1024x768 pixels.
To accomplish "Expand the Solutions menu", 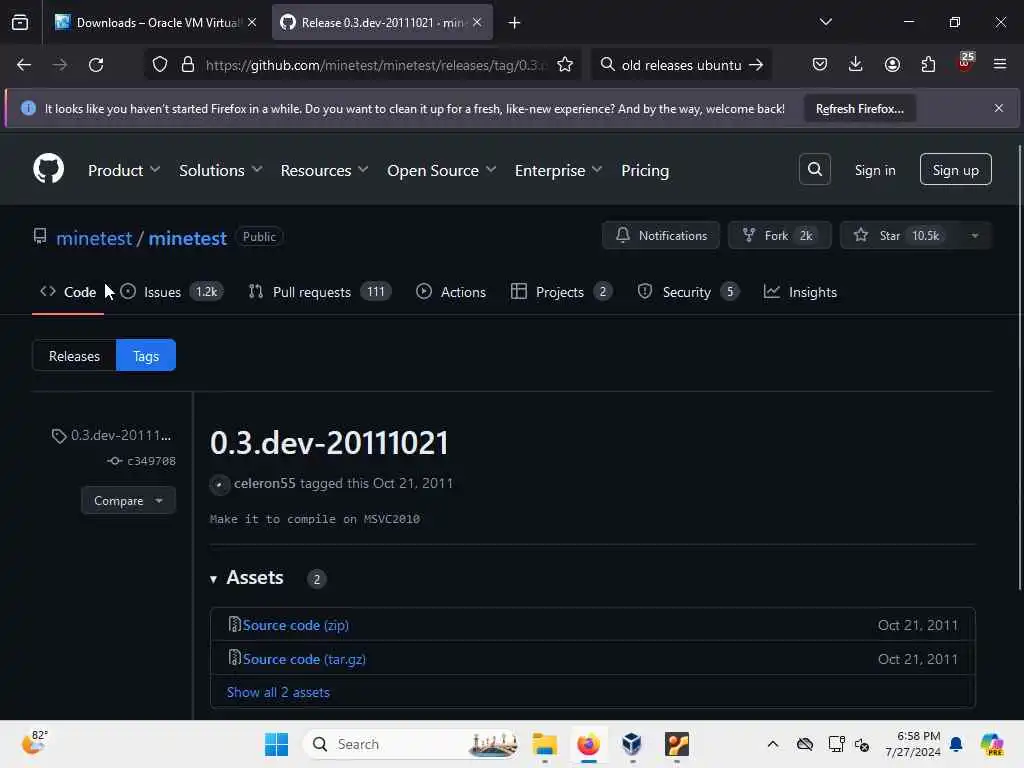I will (221, 170).
